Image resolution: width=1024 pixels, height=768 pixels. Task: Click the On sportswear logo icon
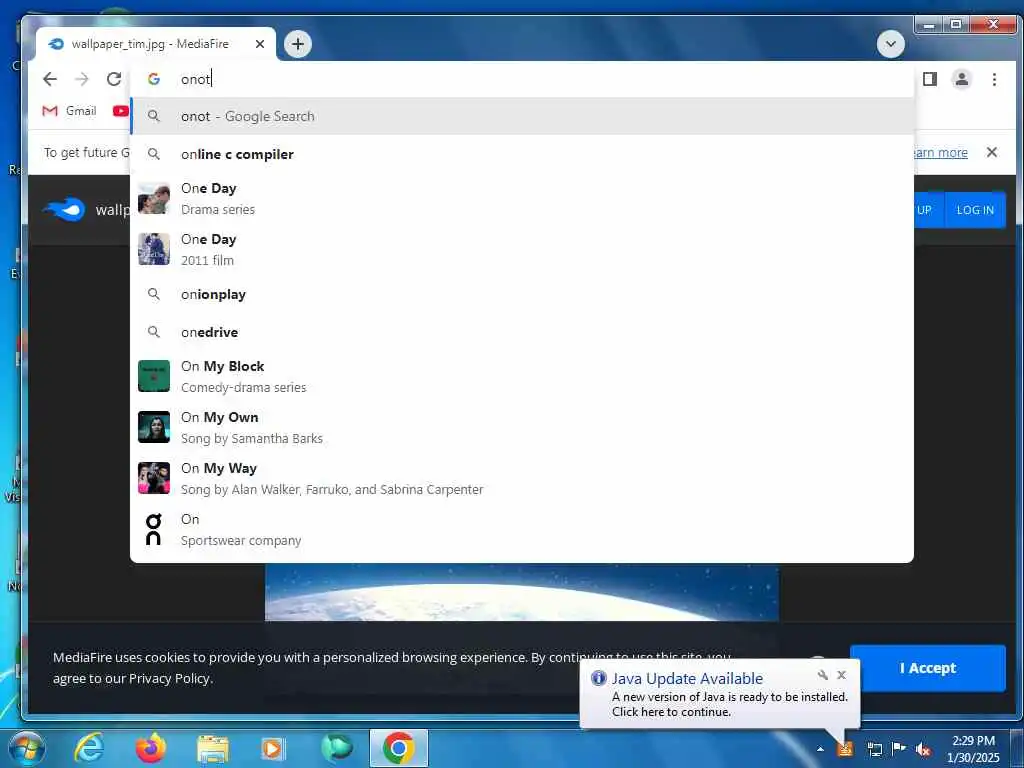coord(153,529)
